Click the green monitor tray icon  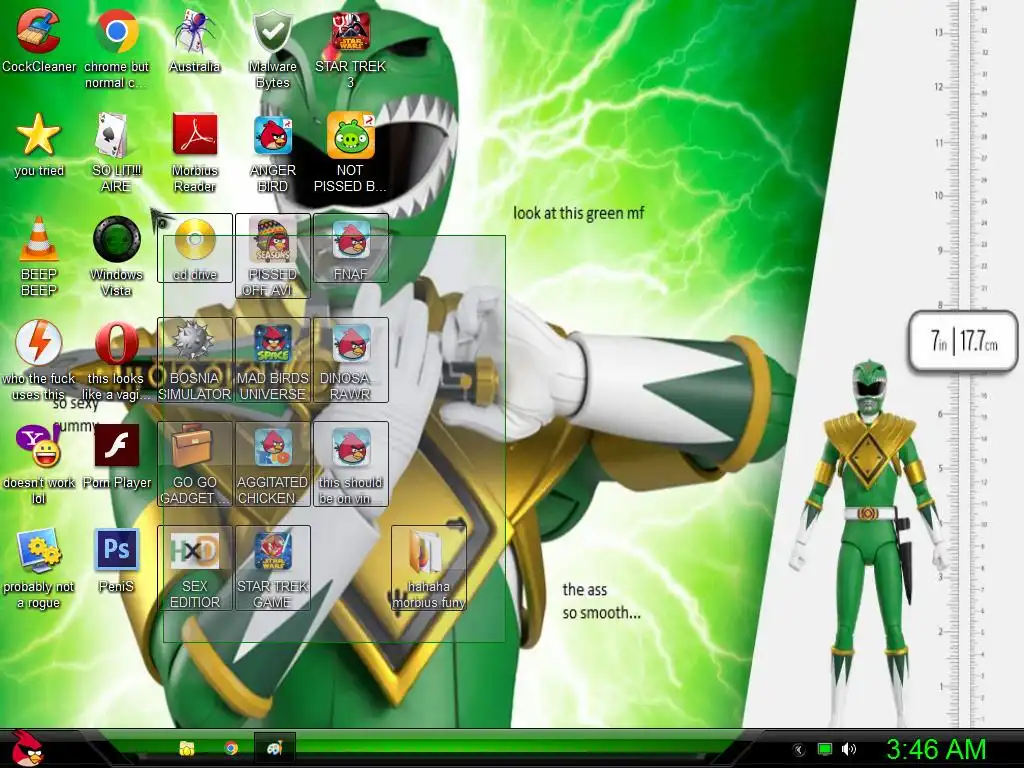(x=825, y=749)
